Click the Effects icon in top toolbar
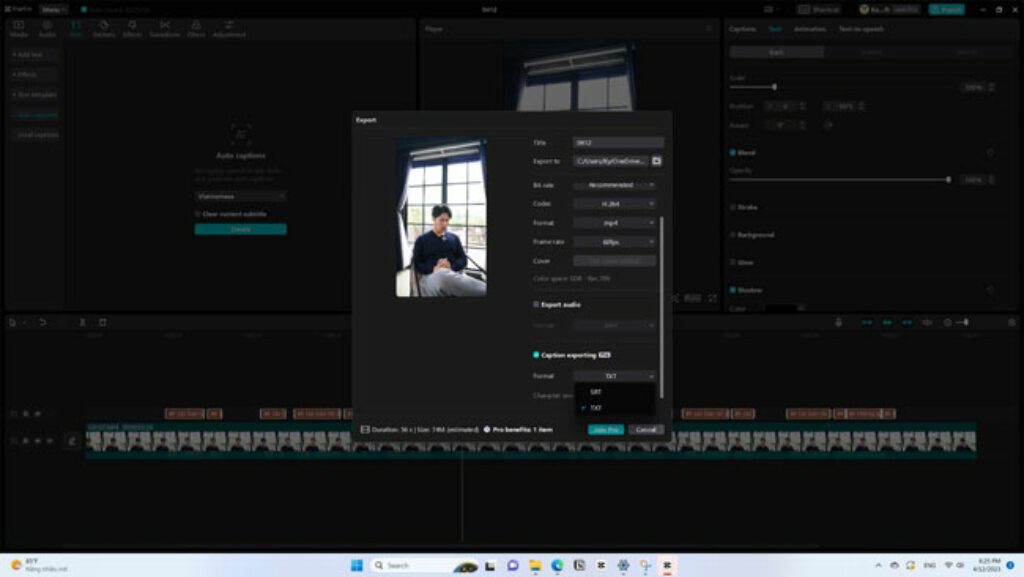 [x=132, y=28]
